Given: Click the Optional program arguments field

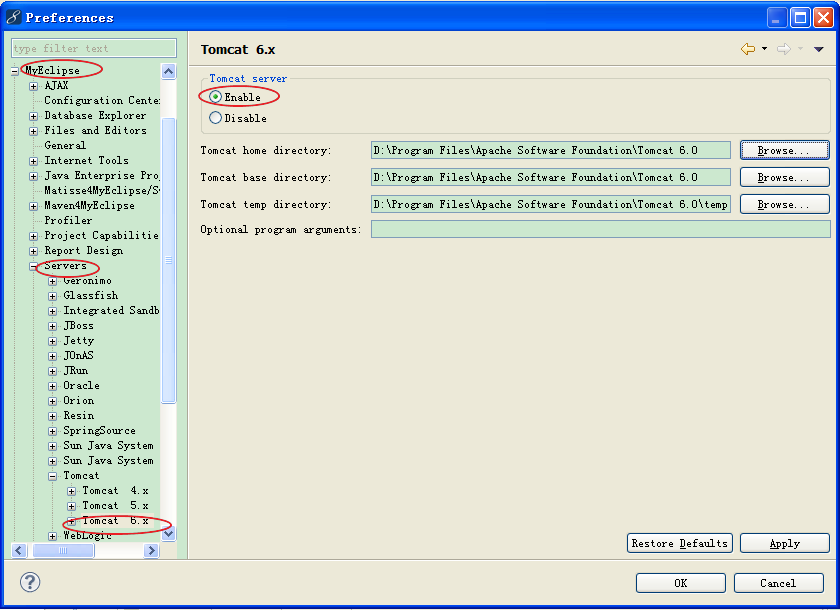Looking at the screenshot, I should coord(601,229).
